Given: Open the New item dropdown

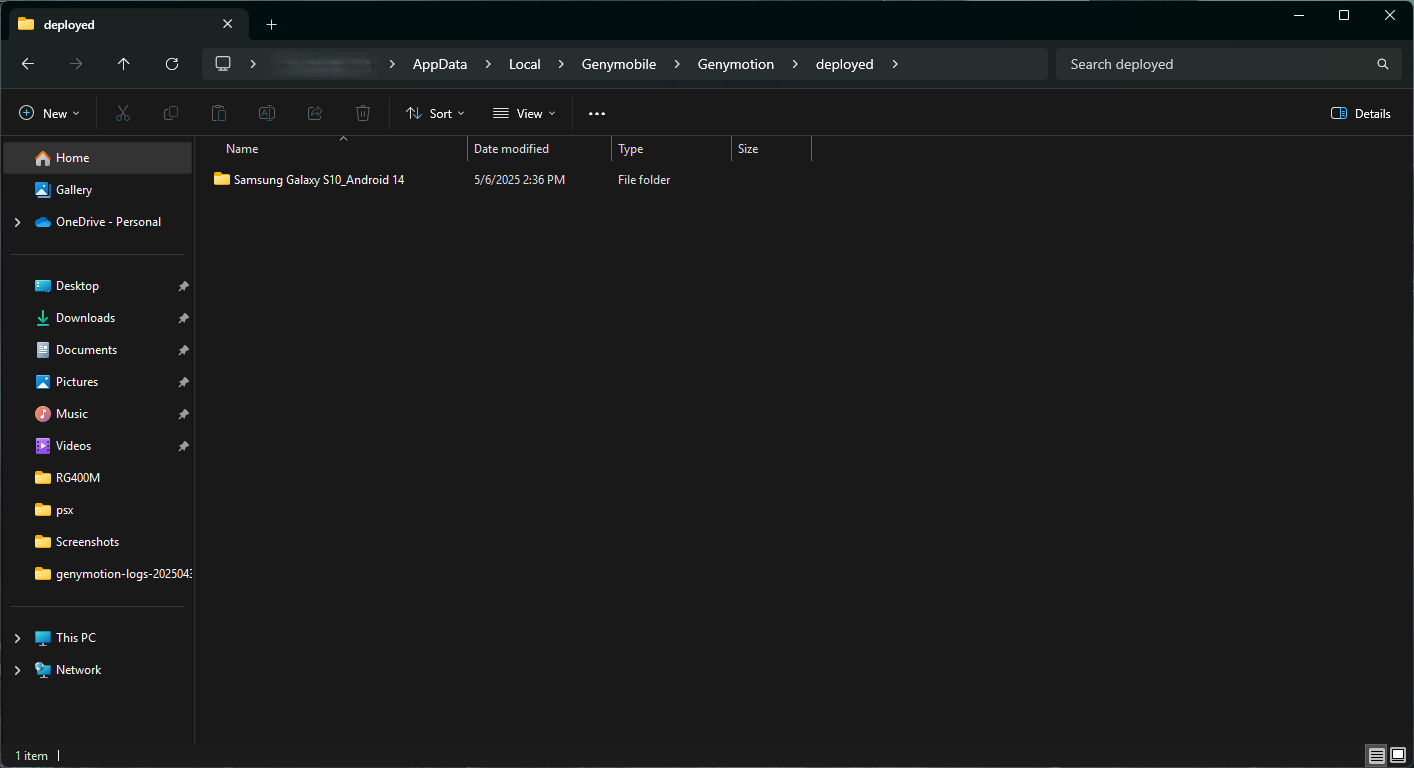Looking at the screenshot, I should coord(49,114).
